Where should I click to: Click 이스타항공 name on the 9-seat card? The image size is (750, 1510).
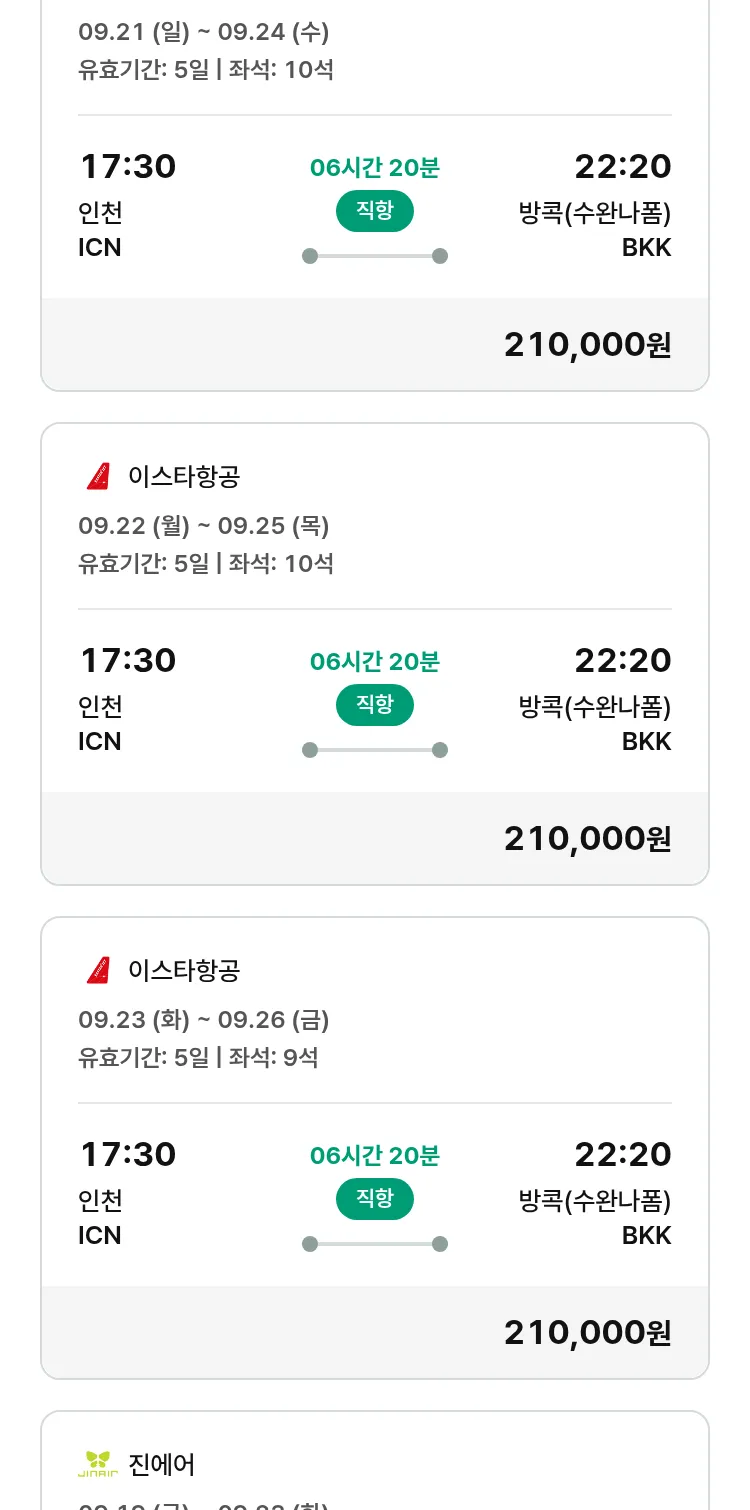point(184,971)
